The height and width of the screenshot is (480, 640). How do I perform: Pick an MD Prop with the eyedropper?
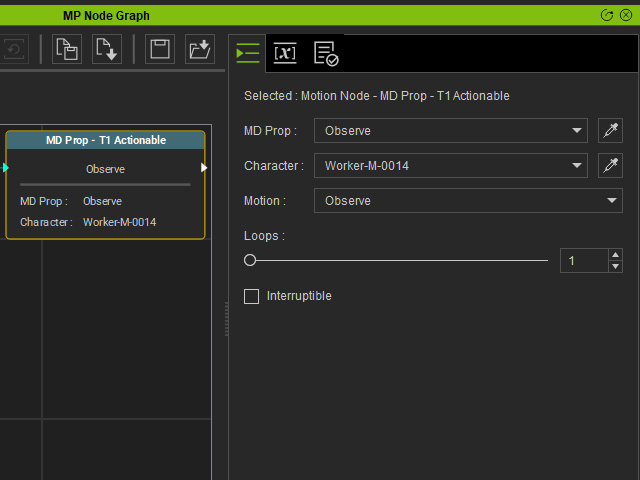point(610,131)
